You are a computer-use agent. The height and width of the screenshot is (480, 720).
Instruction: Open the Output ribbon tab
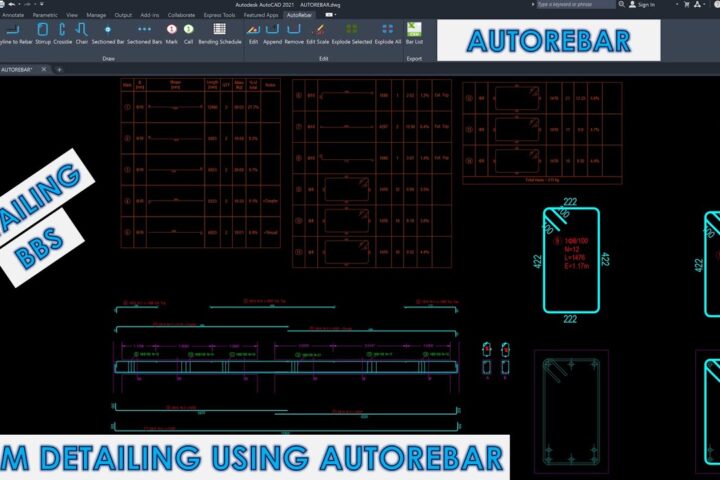(123, 15)
